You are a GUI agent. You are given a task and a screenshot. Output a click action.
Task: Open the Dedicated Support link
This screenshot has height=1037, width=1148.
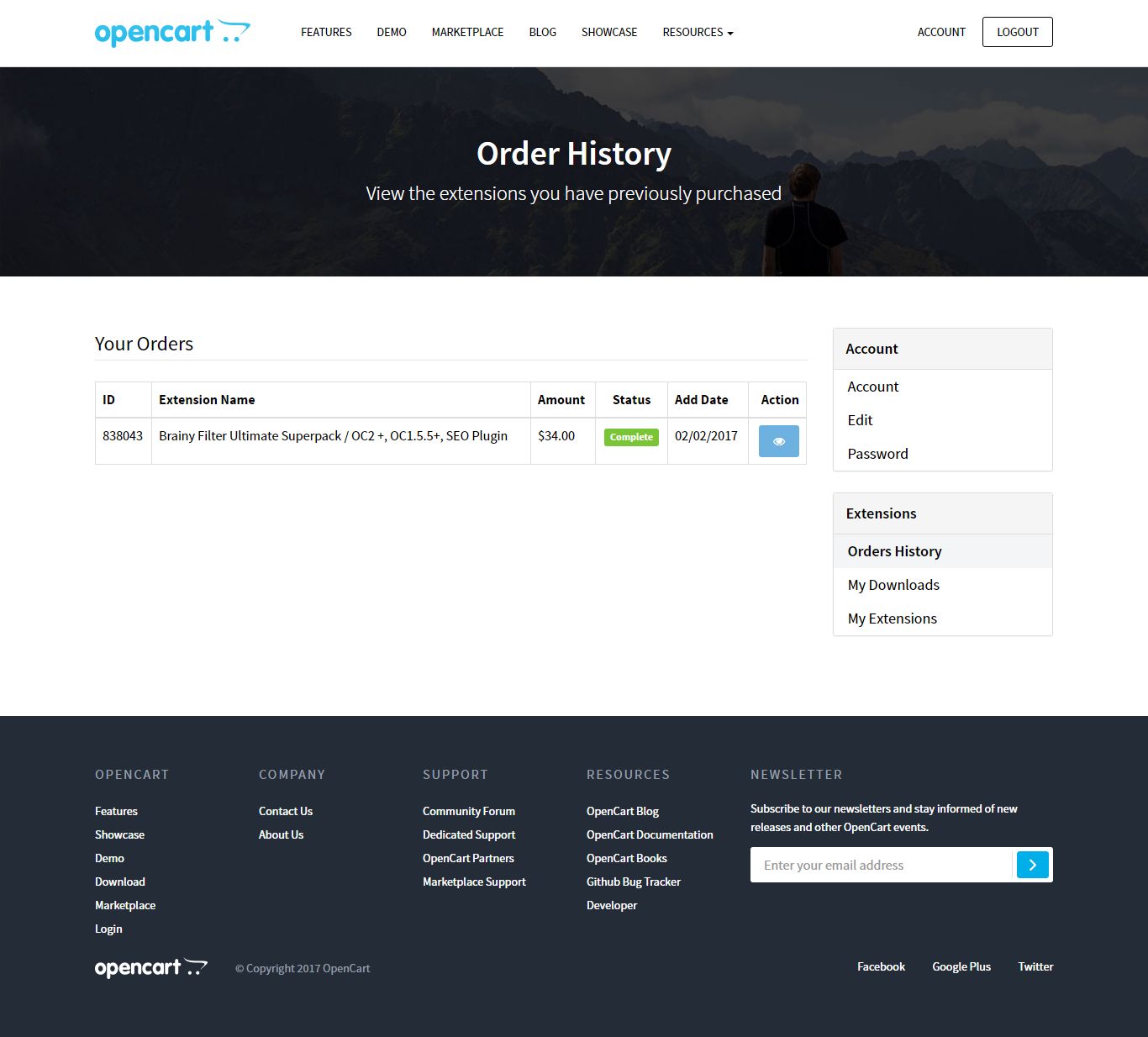coord(469,834)
